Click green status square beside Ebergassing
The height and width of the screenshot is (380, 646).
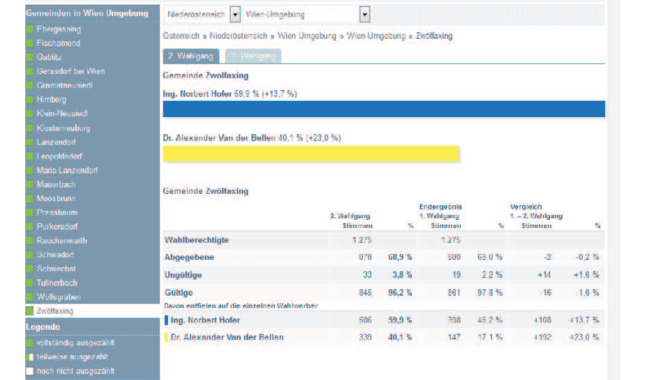tap(29, 29)
